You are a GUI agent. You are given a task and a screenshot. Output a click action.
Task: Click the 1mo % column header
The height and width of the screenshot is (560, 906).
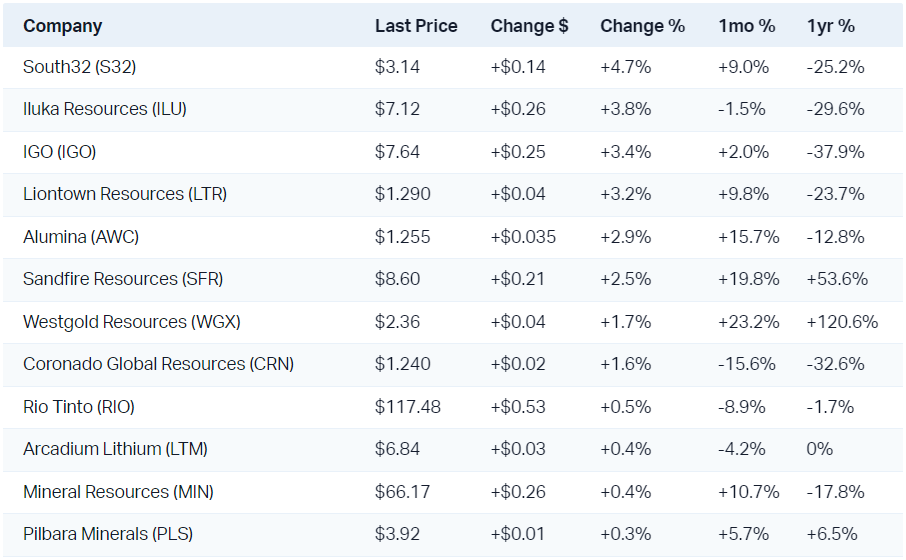746,26
